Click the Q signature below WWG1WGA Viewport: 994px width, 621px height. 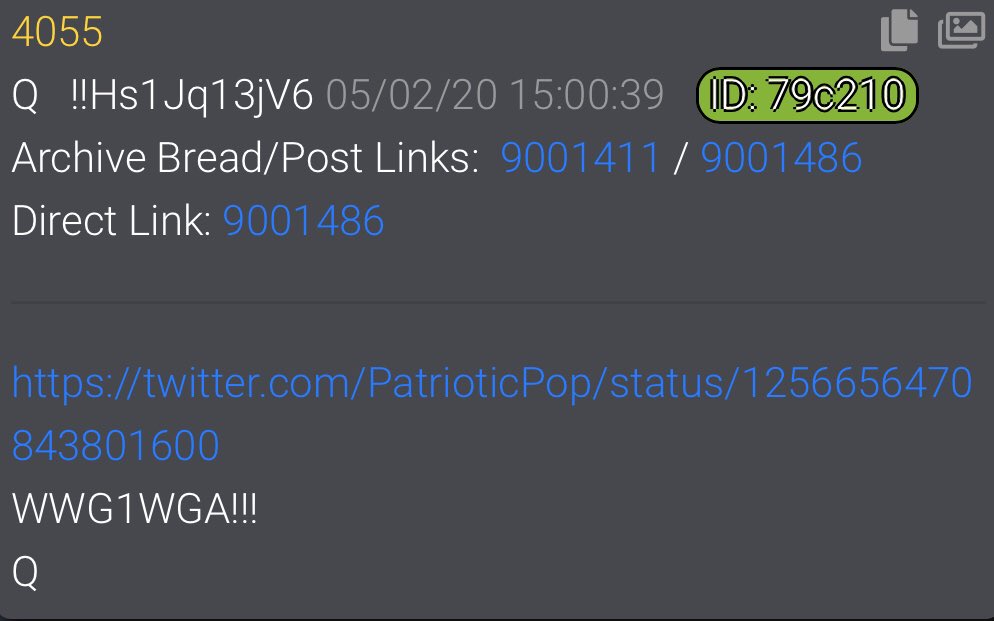click(x=25, y=572)
